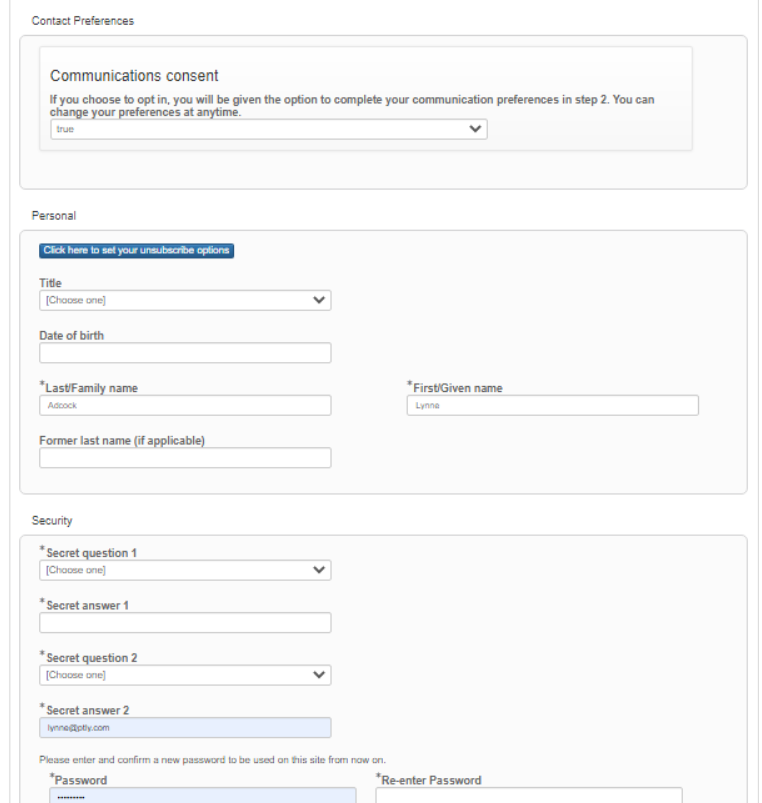
Task: Click the Date of birth field
Action: tap(185, 353)
